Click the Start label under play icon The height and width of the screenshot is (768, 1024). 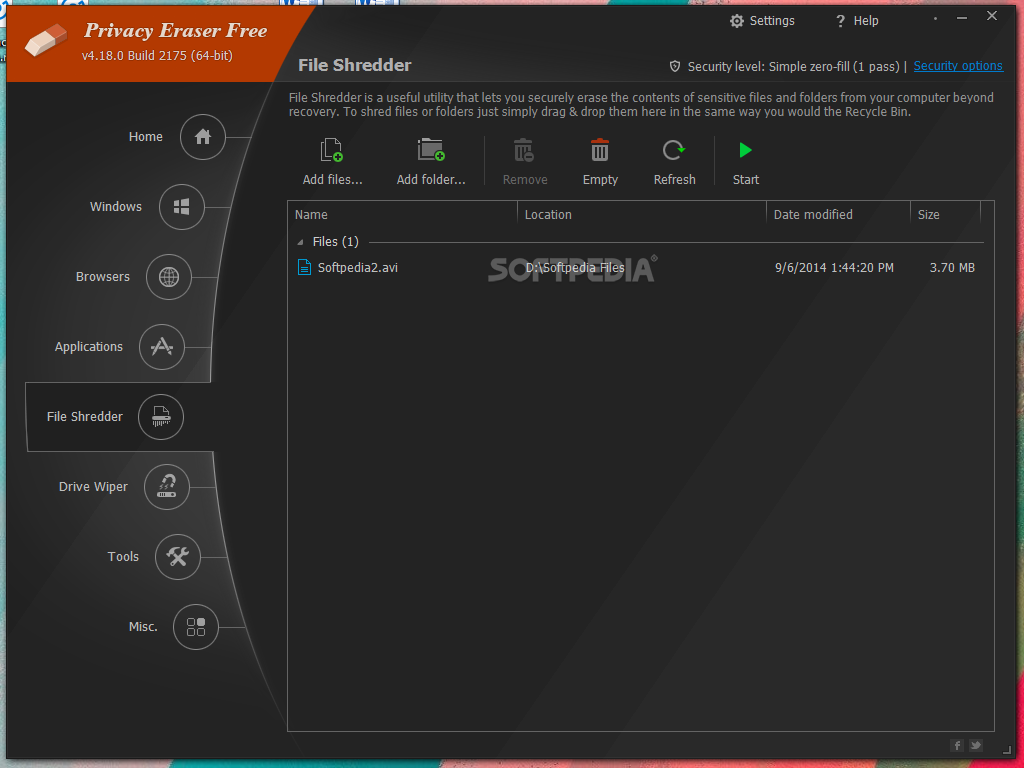point(746,180)
